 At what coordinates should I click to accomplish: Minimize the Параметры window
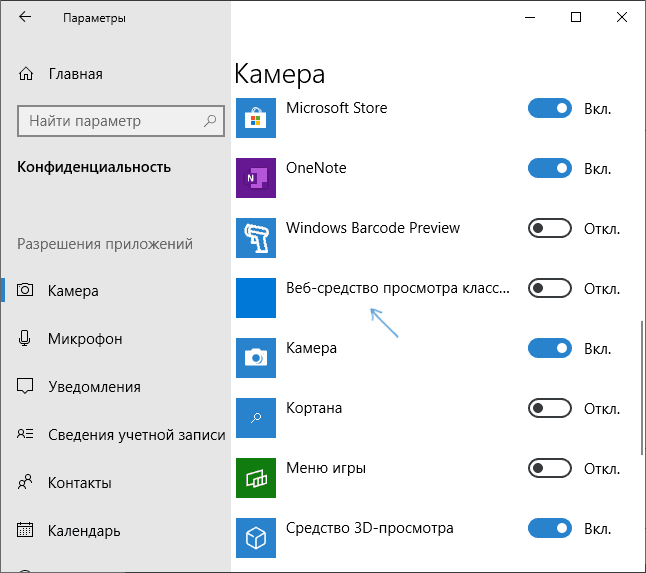530,17
